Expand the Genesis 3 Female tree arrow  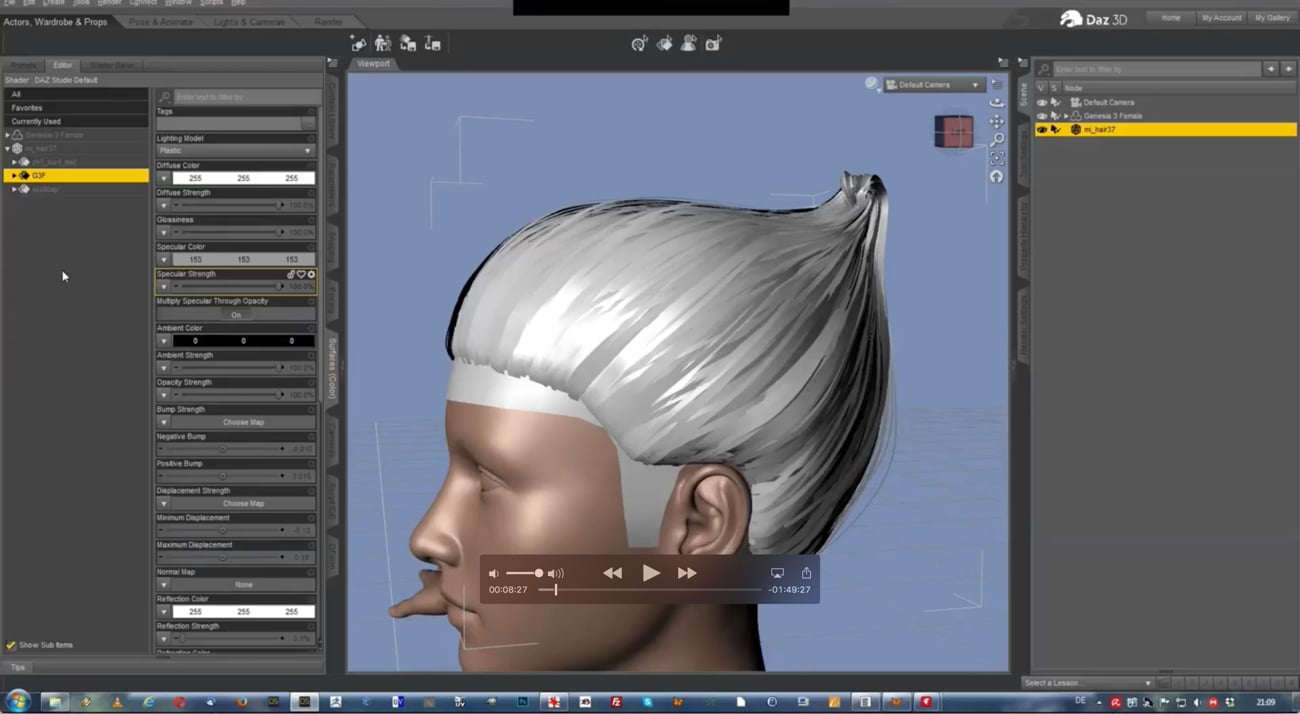pos(1066,116)
